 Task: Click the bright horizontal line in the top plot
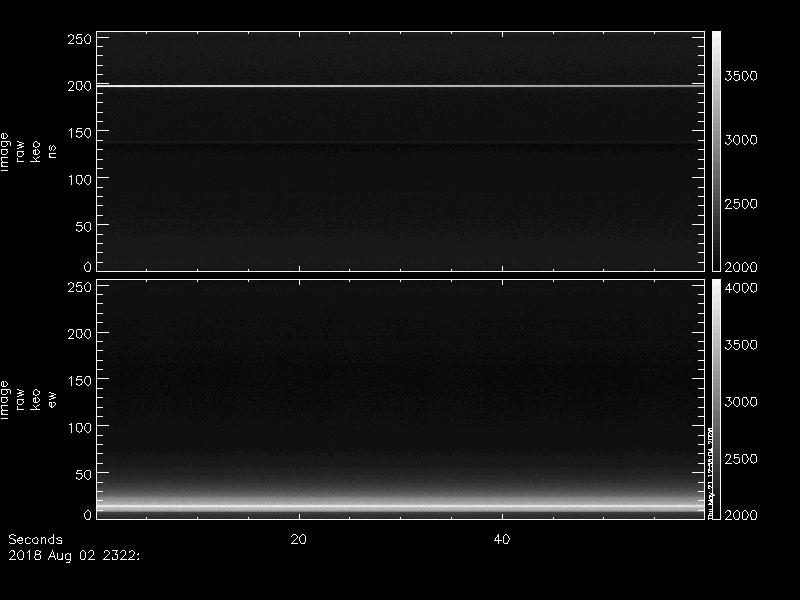401,86
